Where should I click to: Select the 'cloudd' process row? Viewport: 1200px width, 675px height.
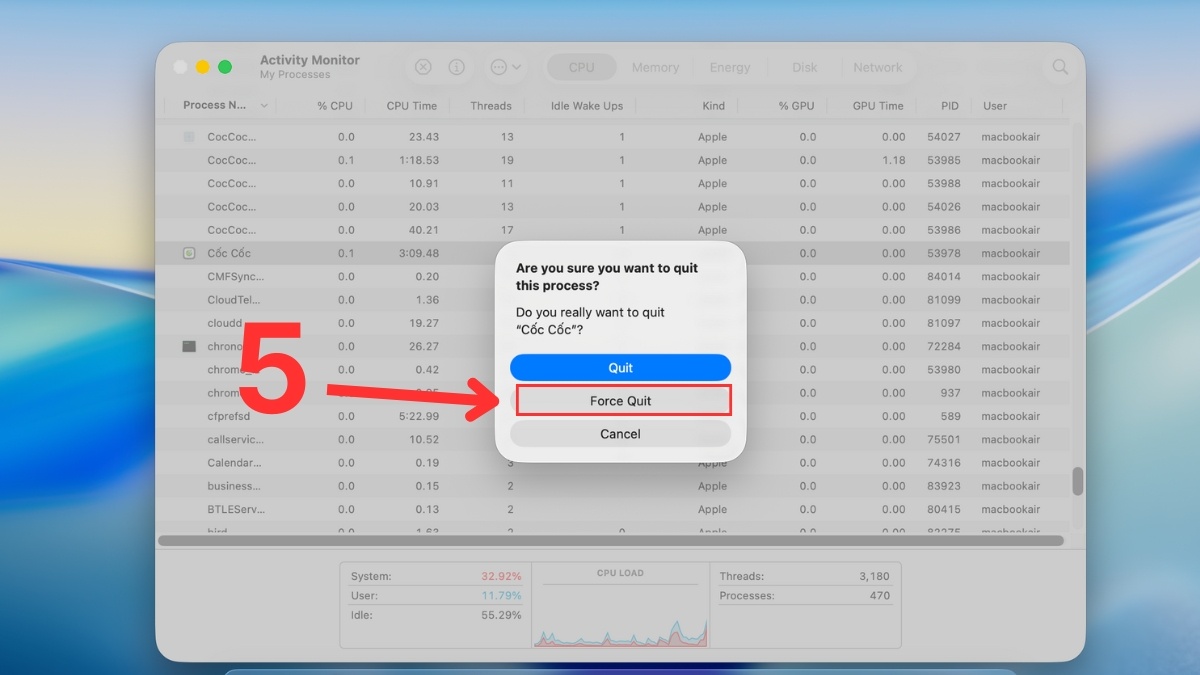tap(612, 323)
